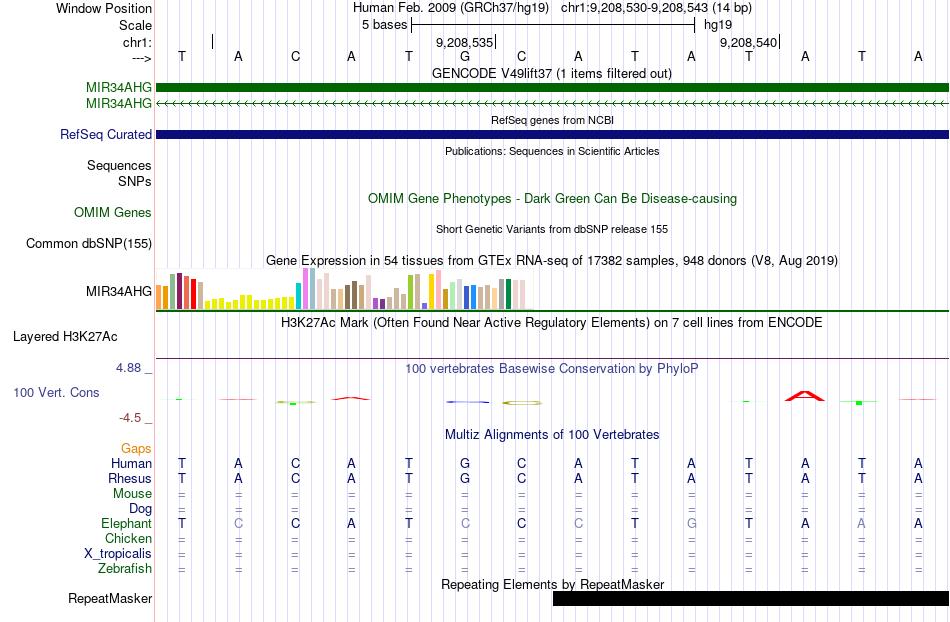
Task: Click the G base in the Elephant row
Action: pos(691,523)
